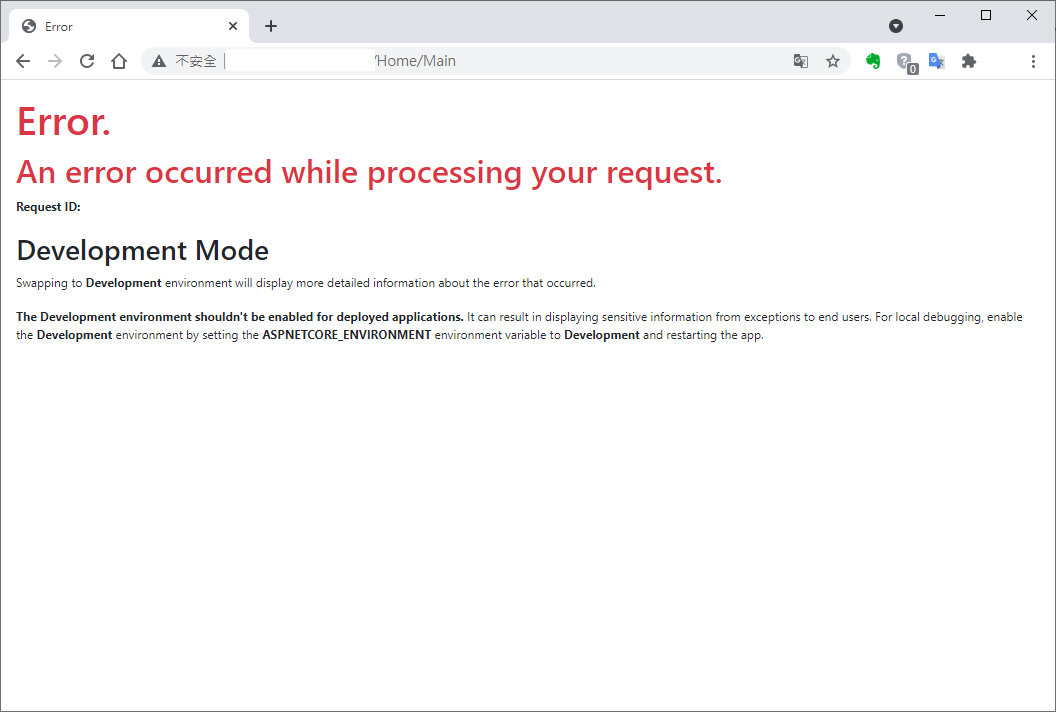
Task: Navigate back to the previous page
Action: point(23,61)
